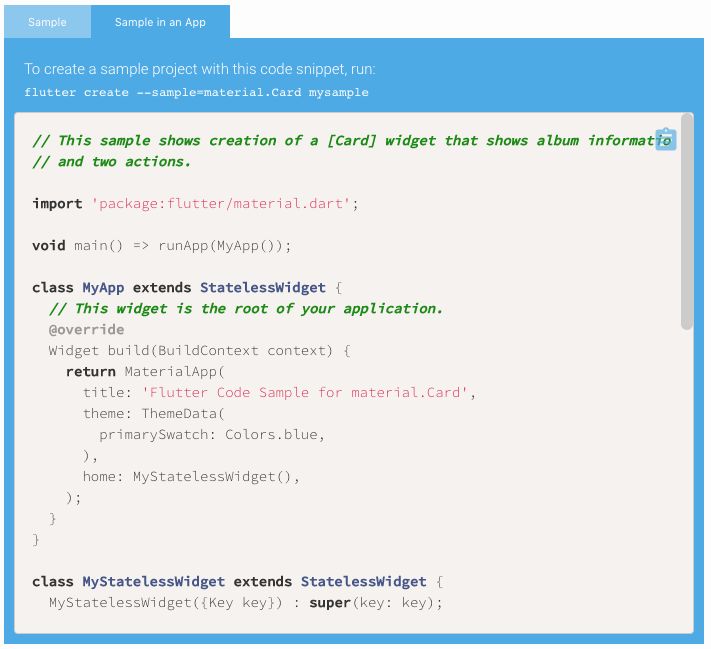The height and width of the screenshot is (649, 711).
Task: Click the @override annotation
Action: 86,329
